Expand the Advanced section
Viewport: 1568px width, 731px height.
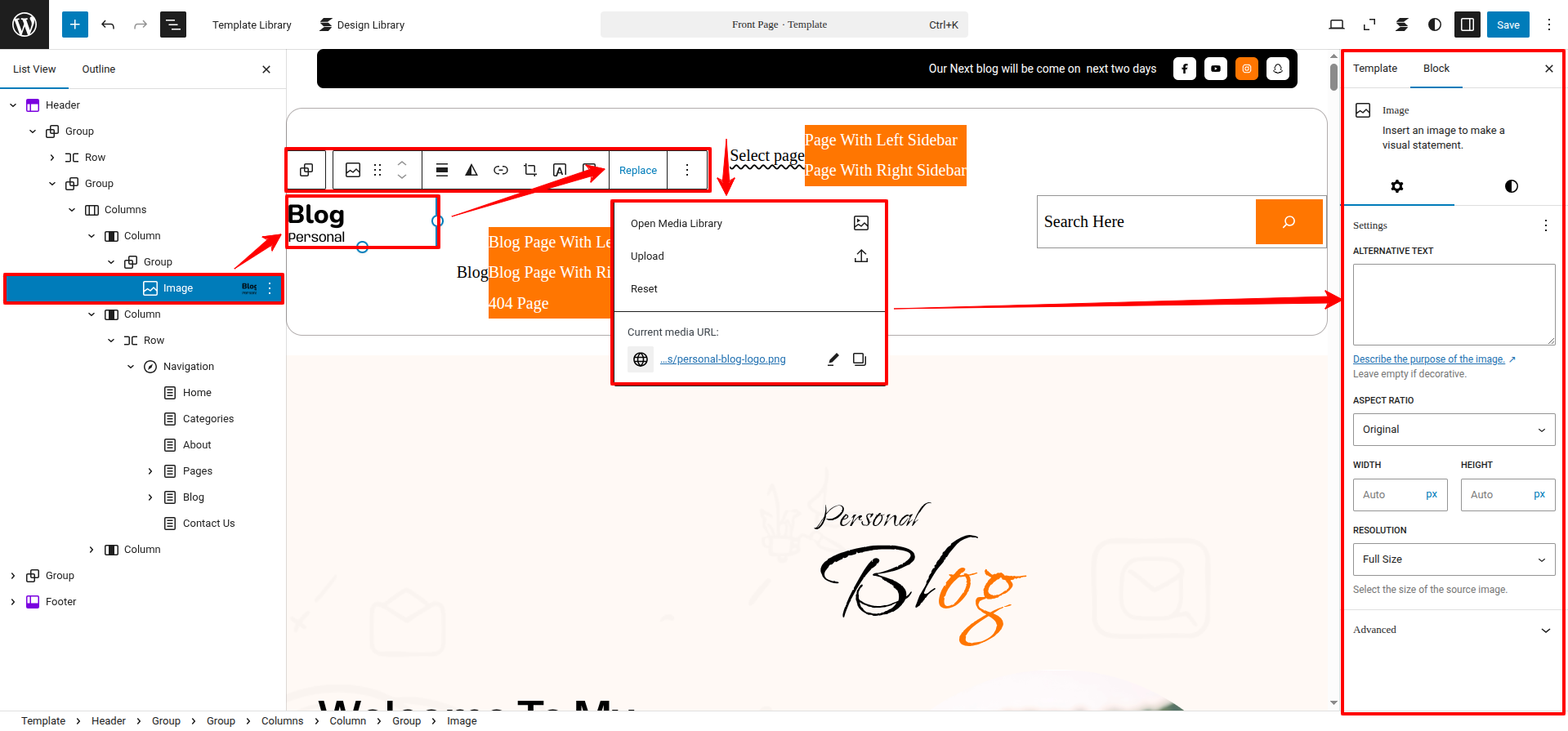(1453, 630)
